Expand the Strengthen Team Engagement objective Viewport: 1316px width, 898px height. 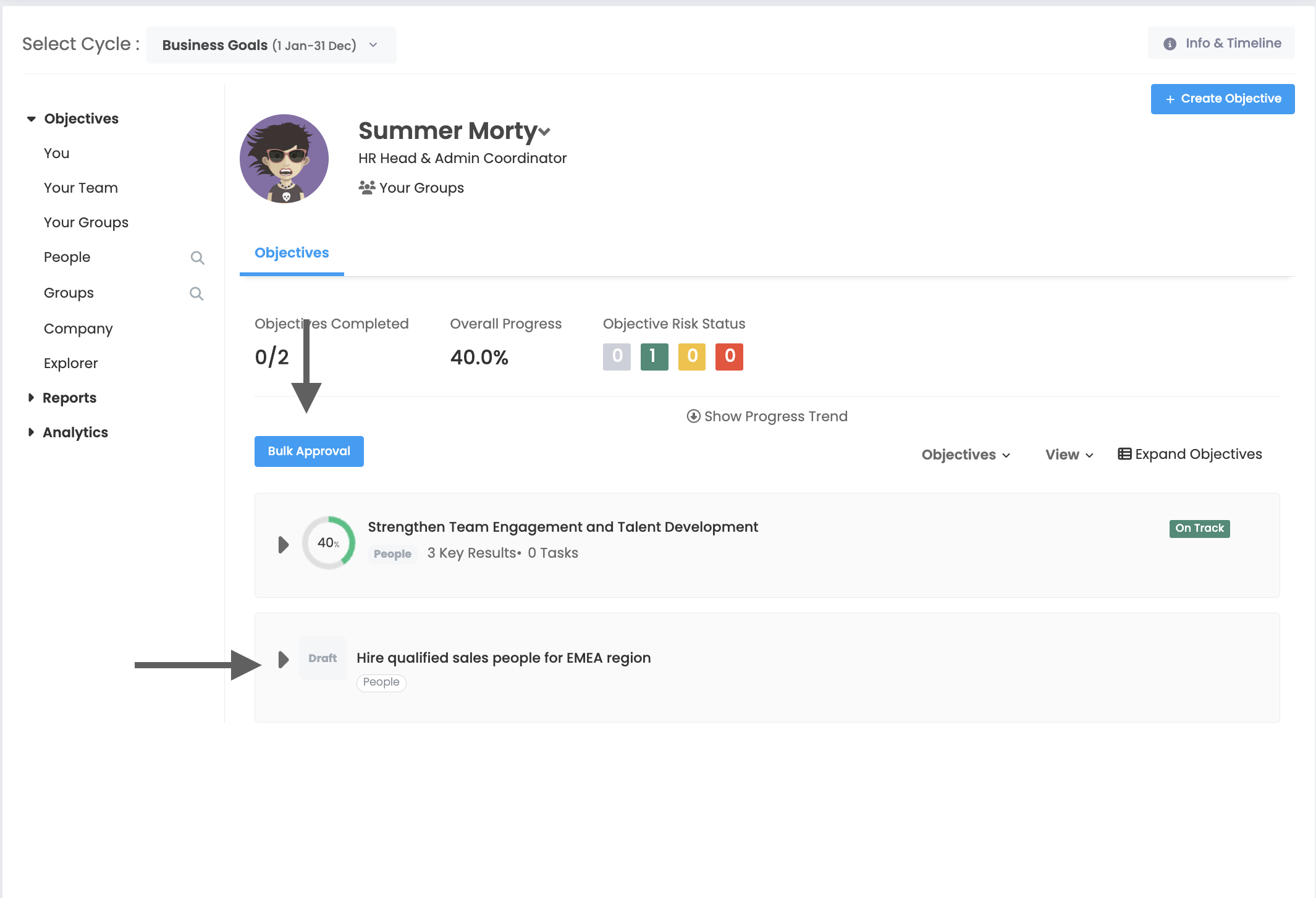click(284, 545)
